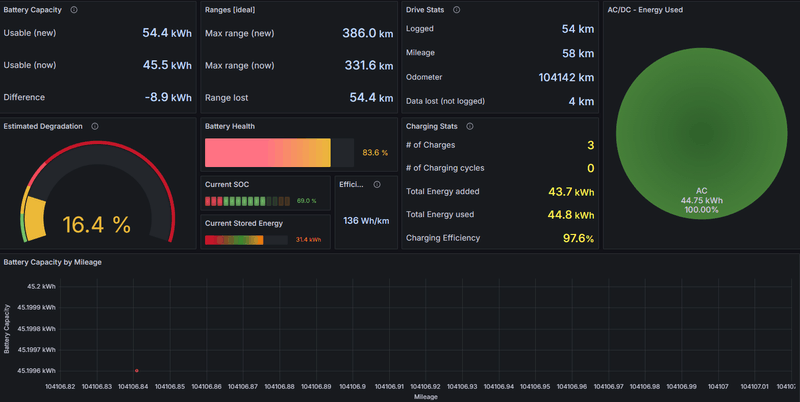The width and height of the screenshot is (800, 402).
Task: Open the Current Stored Energy panel title
Action: [x=244, y=223]
